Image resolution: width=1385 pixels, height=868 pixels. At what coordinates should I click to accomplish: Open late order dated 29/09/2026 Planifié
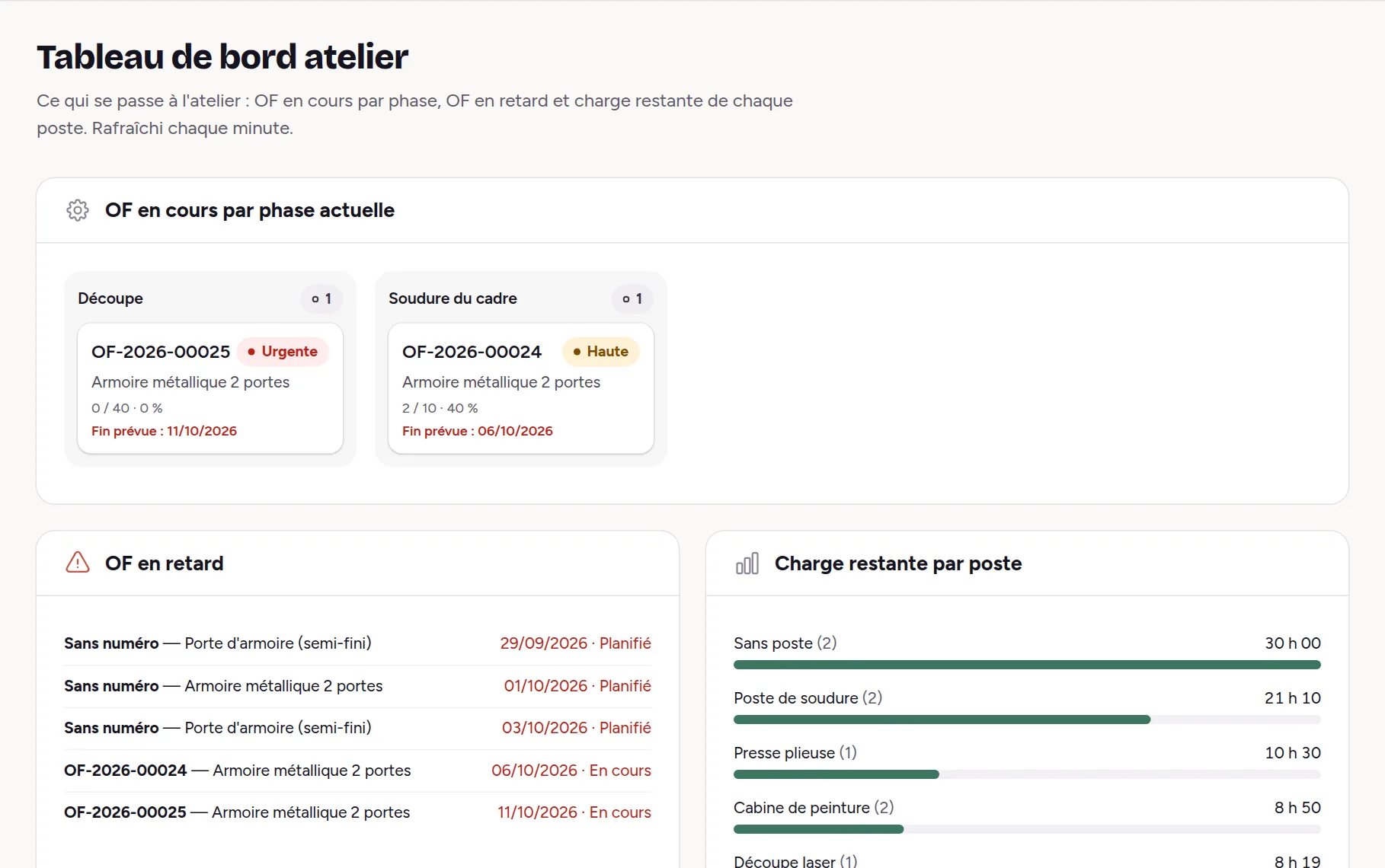point(357,643)
